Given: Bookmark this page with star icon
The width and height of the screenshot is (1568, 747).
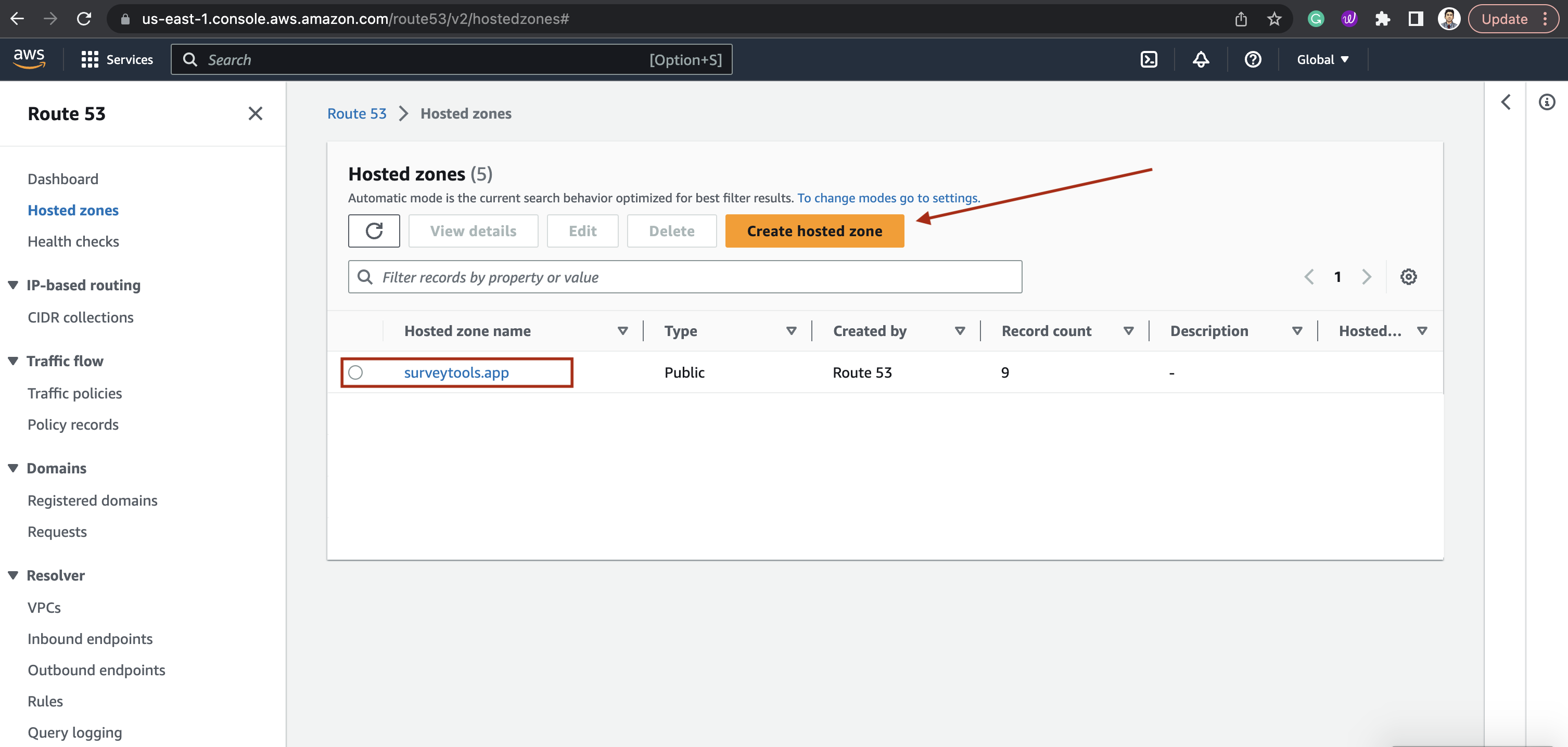Looking at the screenshot, I should tap(1274, 19).
